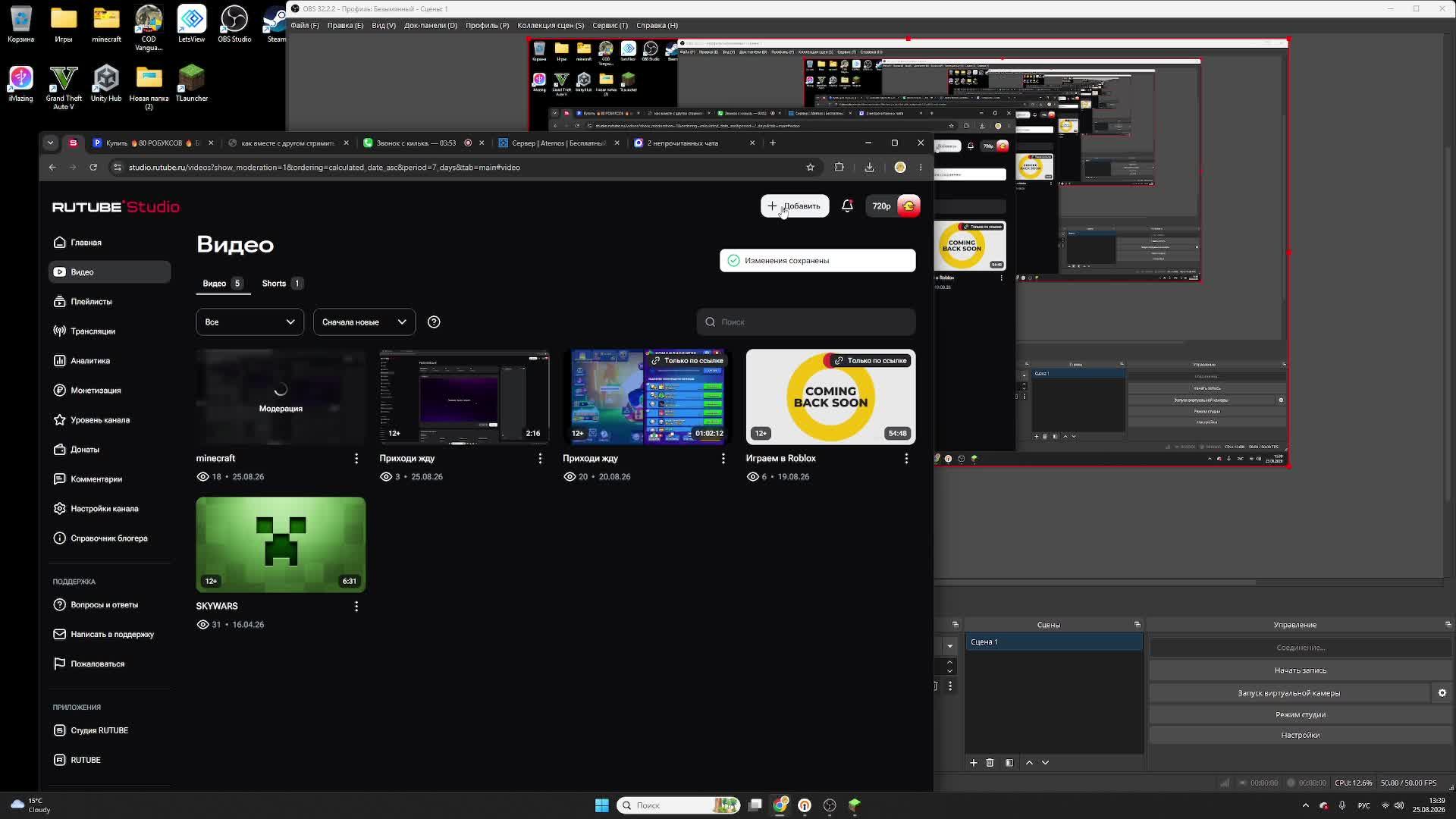The height and width of the screenshot is (819, 1456).
Task: Open Коллекция сцен menu in OBS
Action: tap(551, 25)
